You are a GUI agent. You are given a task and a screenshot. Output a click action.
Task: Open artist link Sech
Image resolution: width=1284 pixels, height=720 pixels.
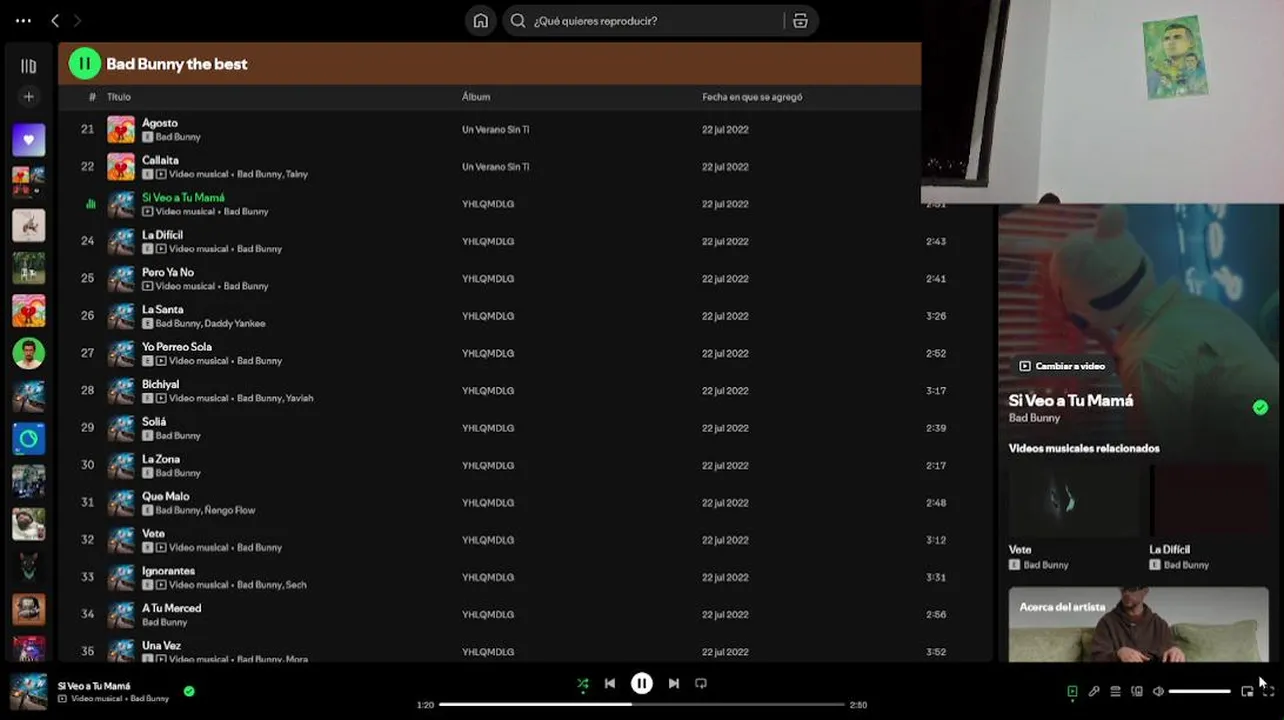pyautogui.click(x=296, y=585)
